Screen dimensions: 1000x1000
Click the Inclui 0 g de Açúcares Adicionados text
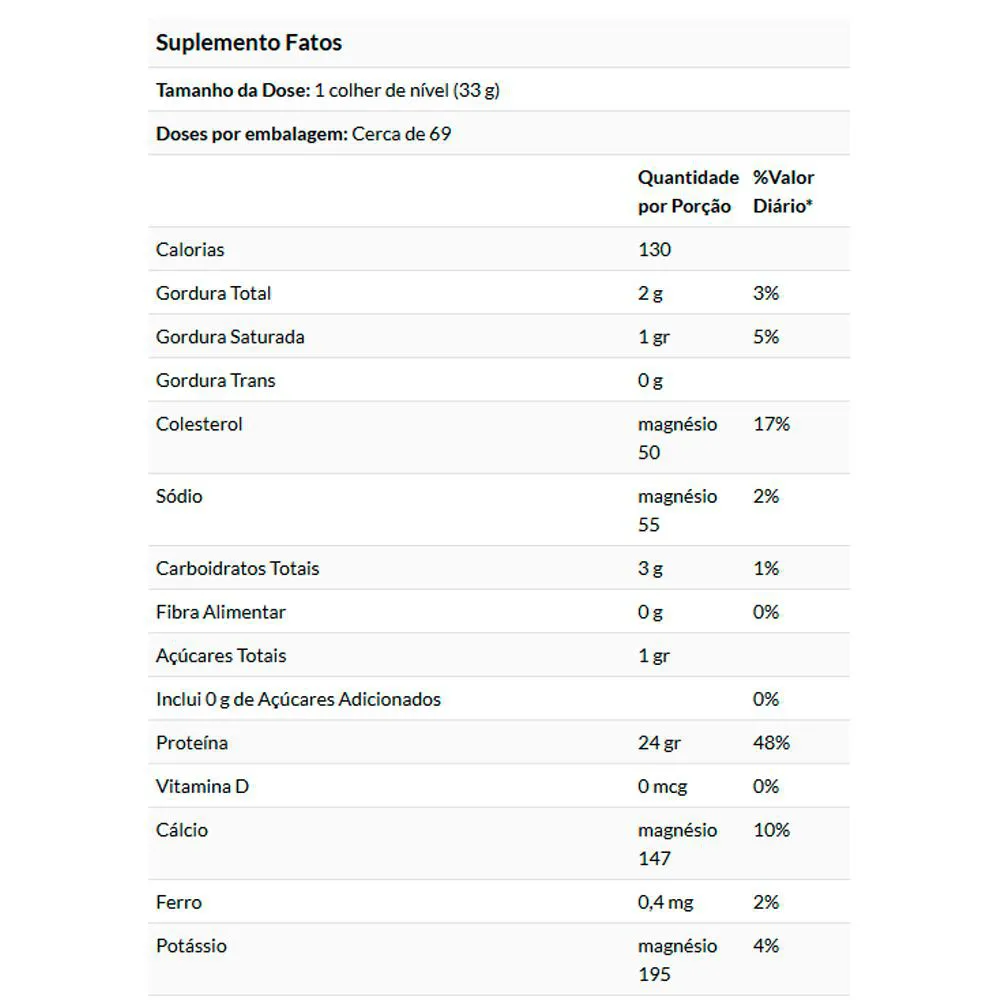click(298, 699)
